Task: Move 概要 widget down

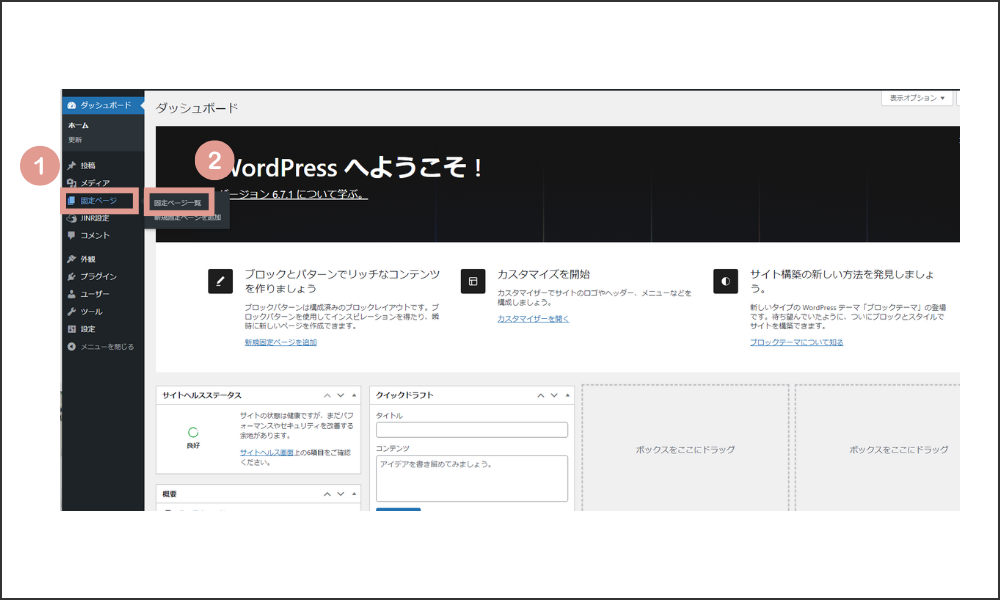Action: (x=341, y=494)
